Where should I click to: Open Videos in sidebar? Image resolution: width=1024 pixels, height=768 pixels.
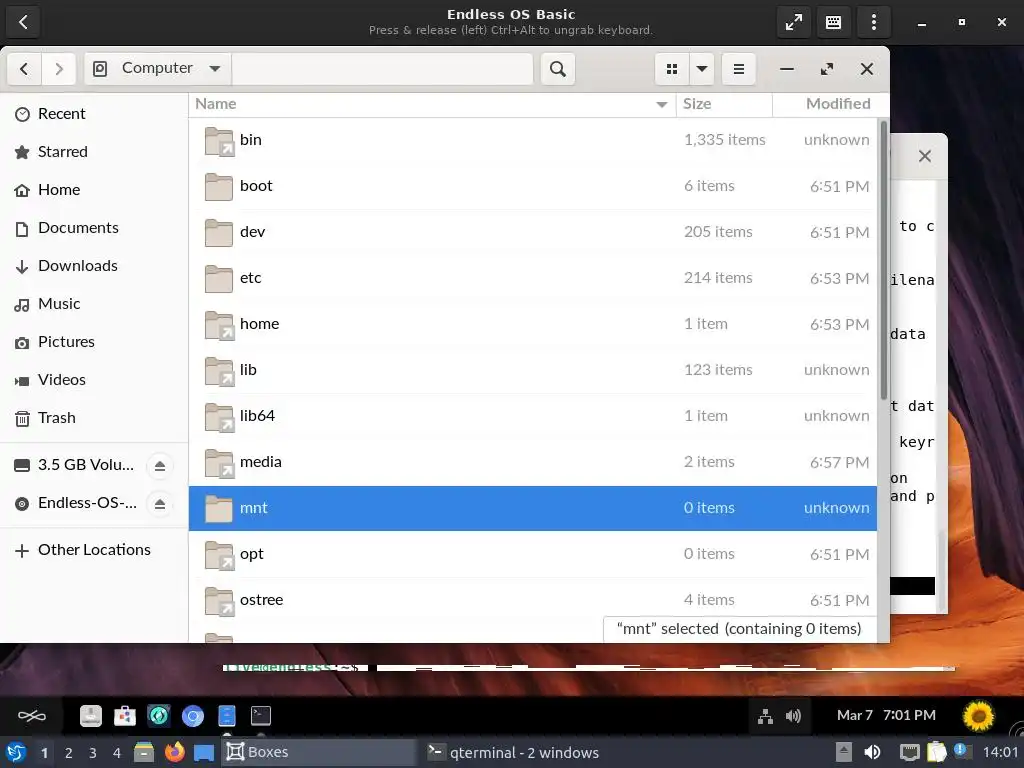click(x=94, y=379)
